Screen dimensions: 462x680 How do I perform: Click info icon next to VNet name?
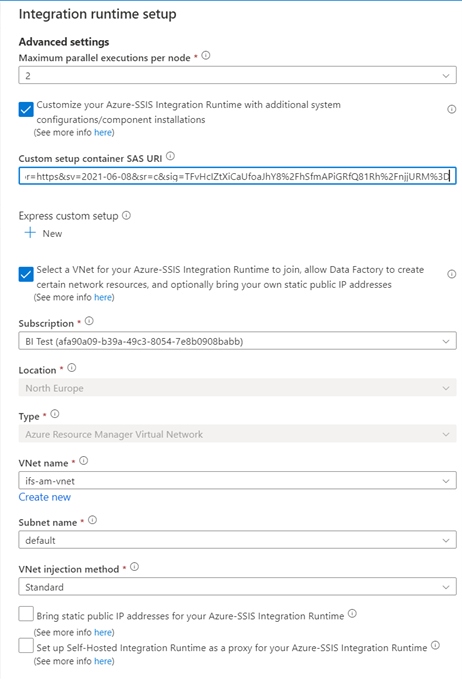coord(84,461)
